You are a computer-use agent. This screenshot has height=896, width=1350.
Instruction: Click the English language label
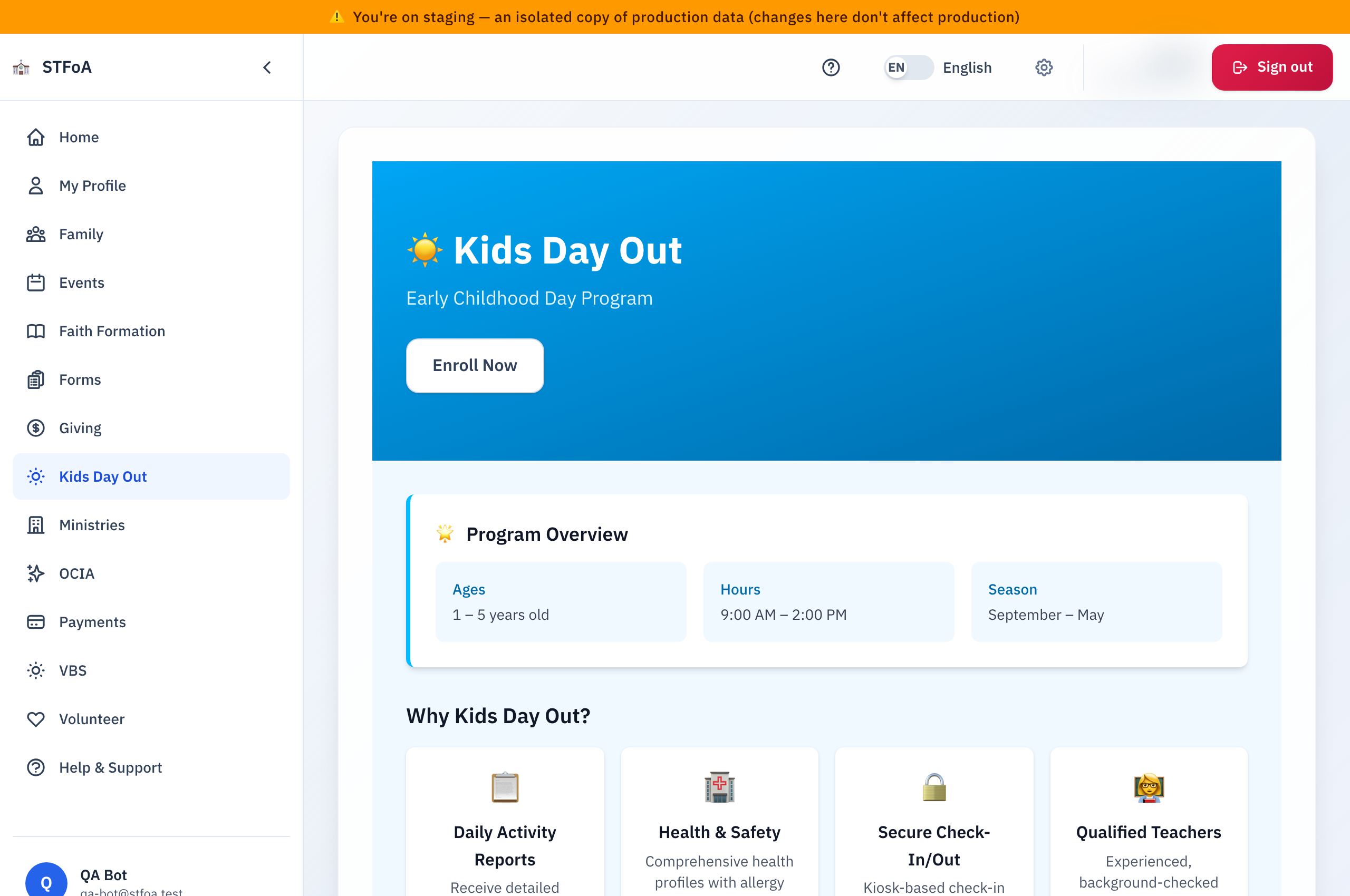click(967, 67)
